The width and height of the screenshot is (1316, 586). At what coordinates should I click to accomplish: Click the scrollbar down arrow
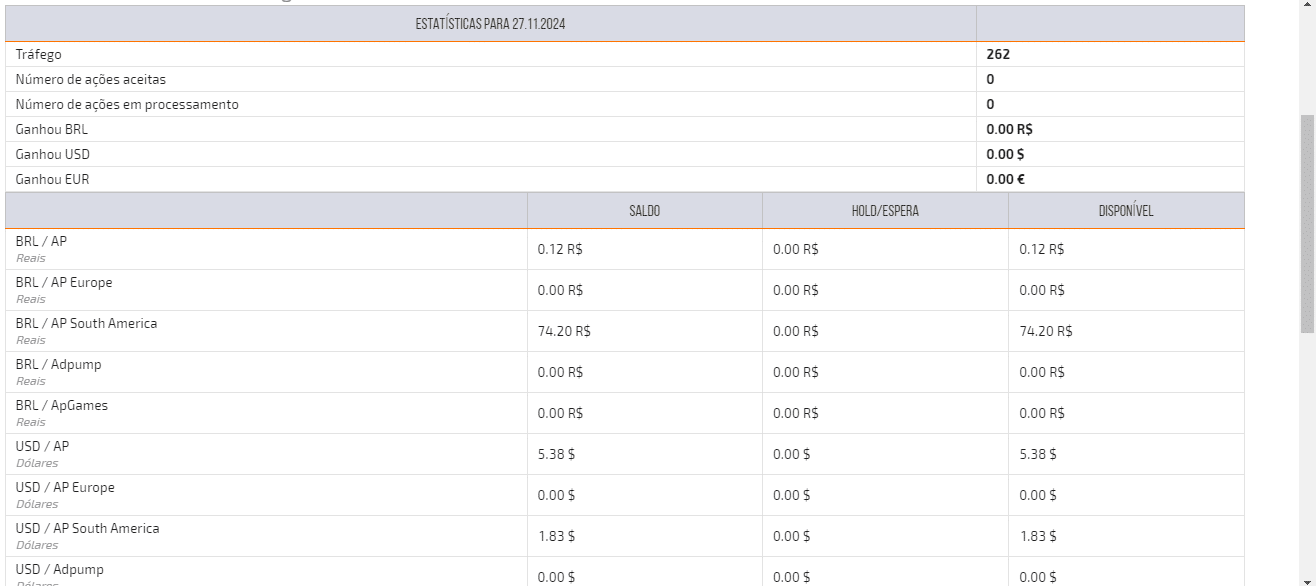pos(1307,579)
